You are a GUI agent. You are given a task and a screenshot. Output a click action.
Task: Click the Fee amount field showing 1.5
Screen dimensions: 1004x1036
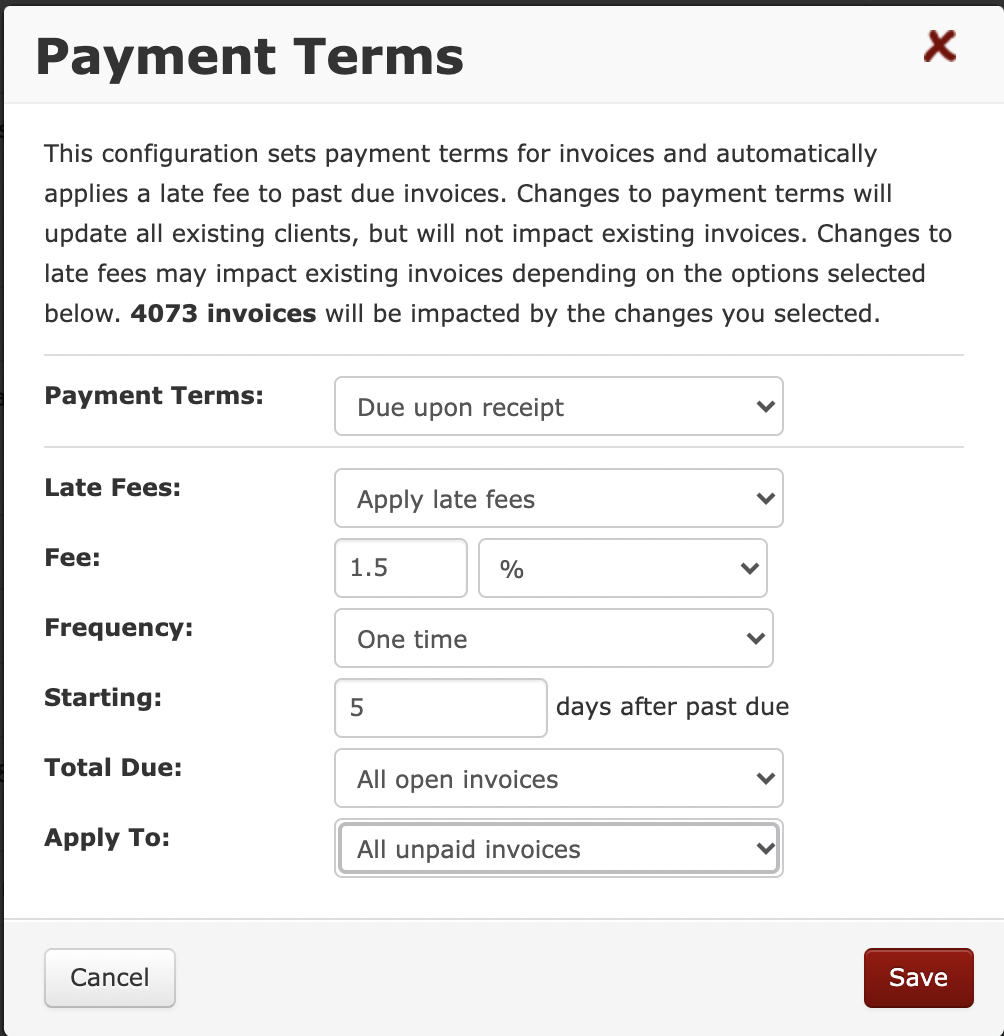(401, 568)
